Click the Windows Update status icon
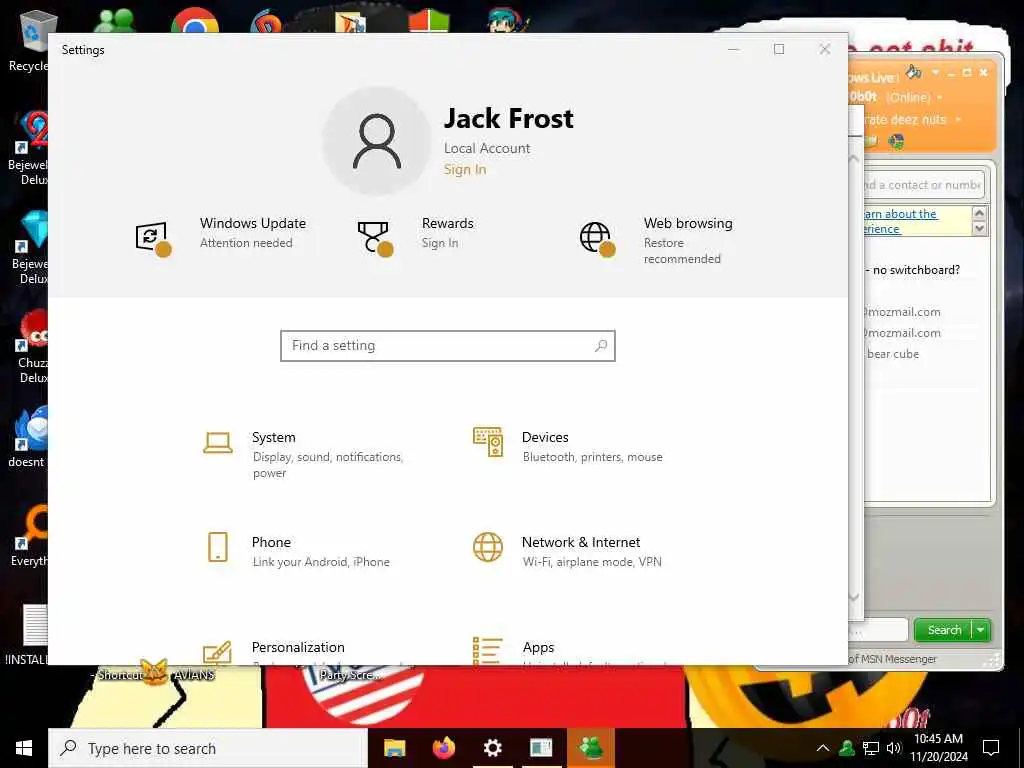Screen dimensions: 1024x768 tap(153, 238)
